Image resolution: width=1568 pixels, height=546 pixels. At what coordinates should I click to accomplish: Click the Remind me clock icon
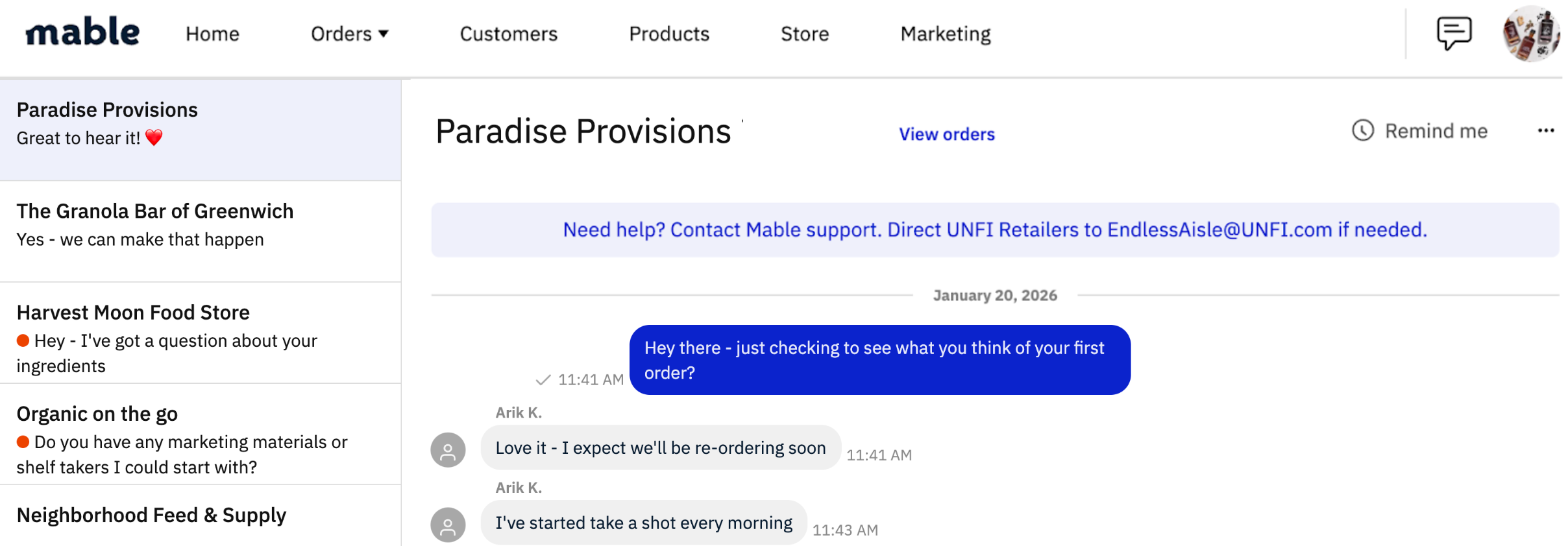point(1363,130)
